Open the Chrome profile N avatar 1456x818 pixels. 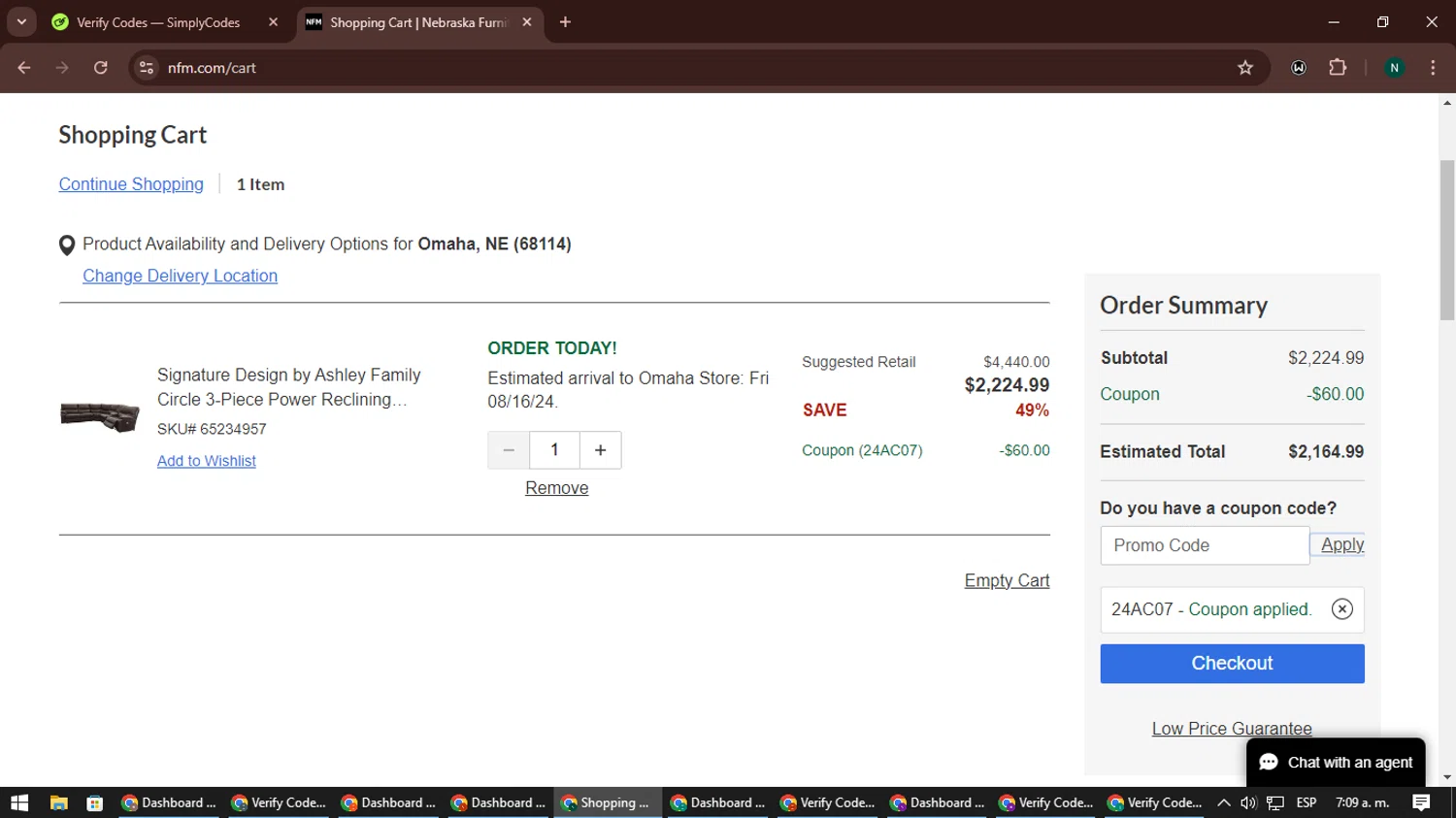pos(1394,68)
